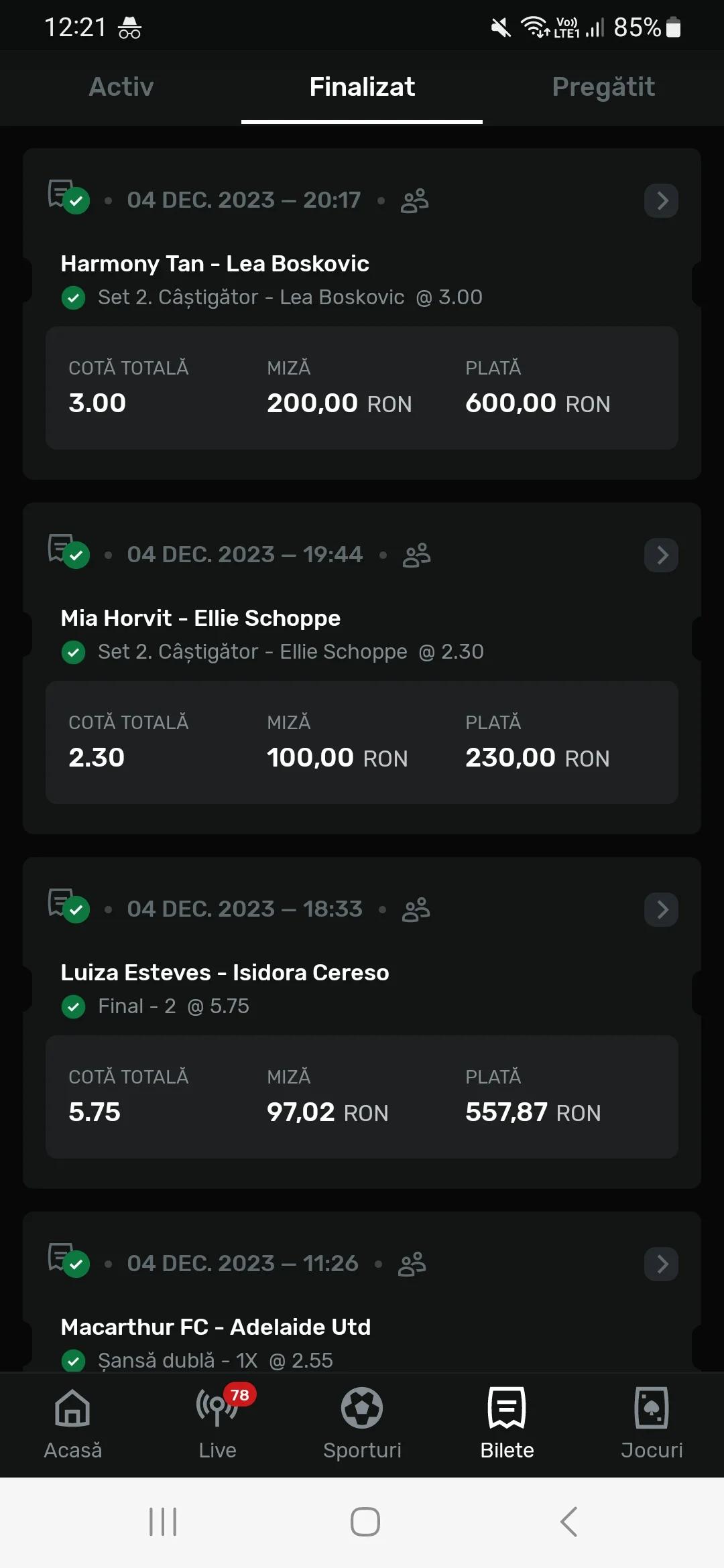Tap the group icon on 20:17 ticket
Viewport: 724px width, 1568px height.
[414, 200]
